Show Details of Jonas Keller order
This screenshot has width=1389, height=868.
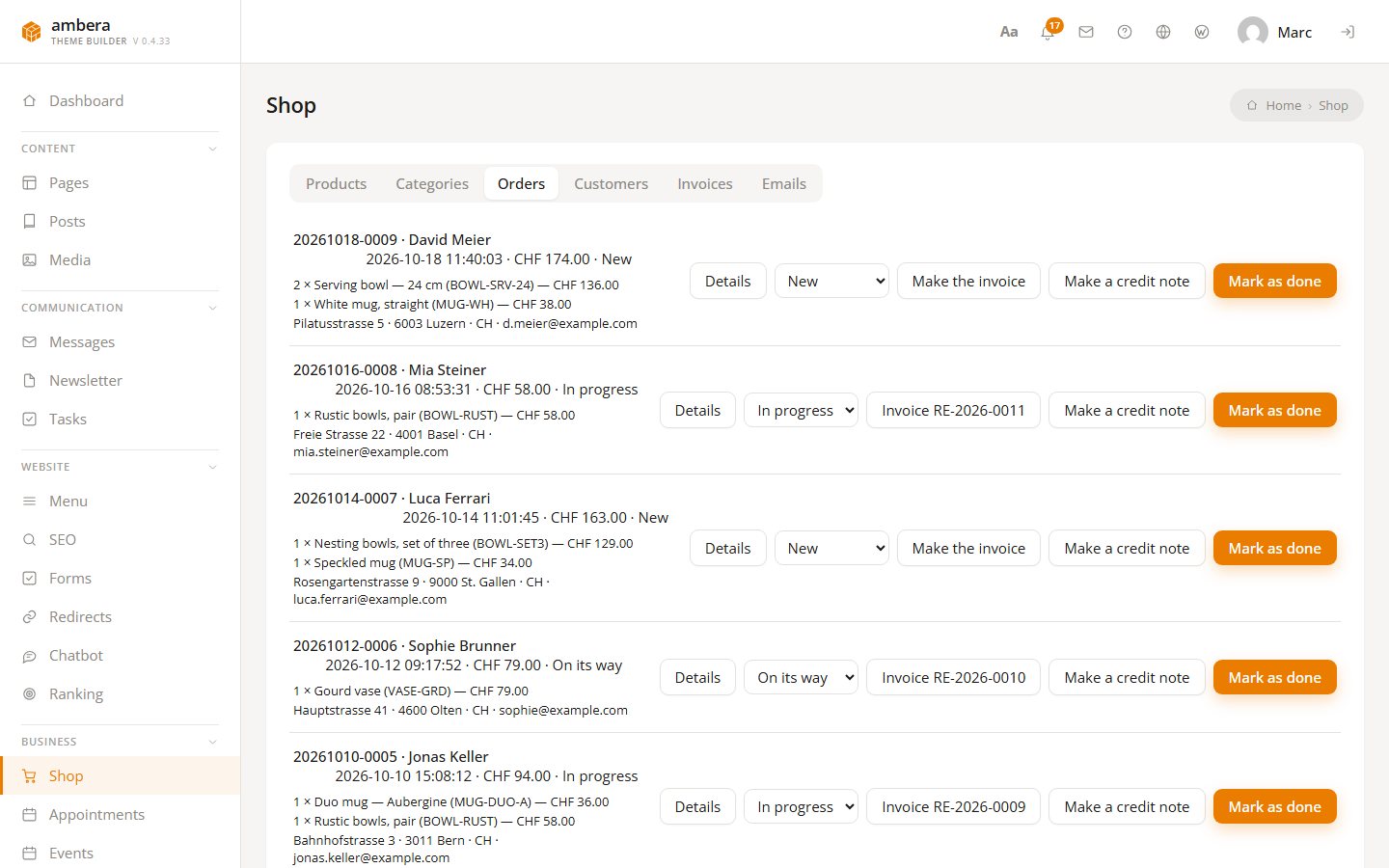697,806
